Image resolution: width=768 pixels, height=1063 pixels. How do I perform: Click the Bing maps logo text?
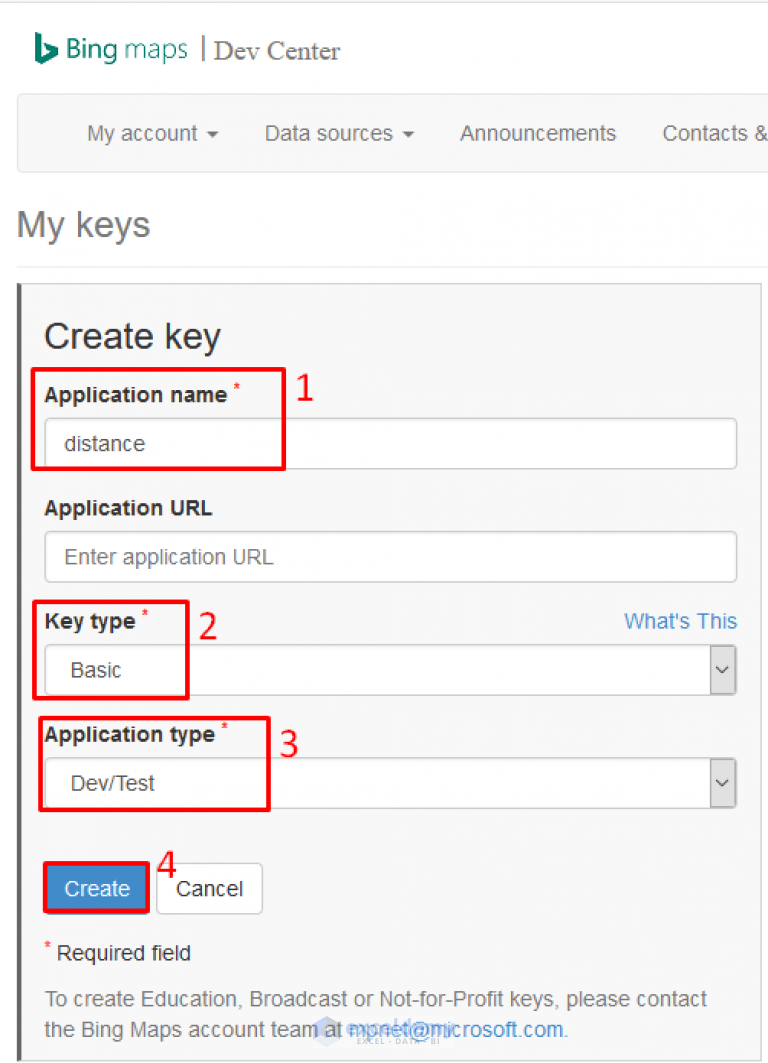(126, 49)
